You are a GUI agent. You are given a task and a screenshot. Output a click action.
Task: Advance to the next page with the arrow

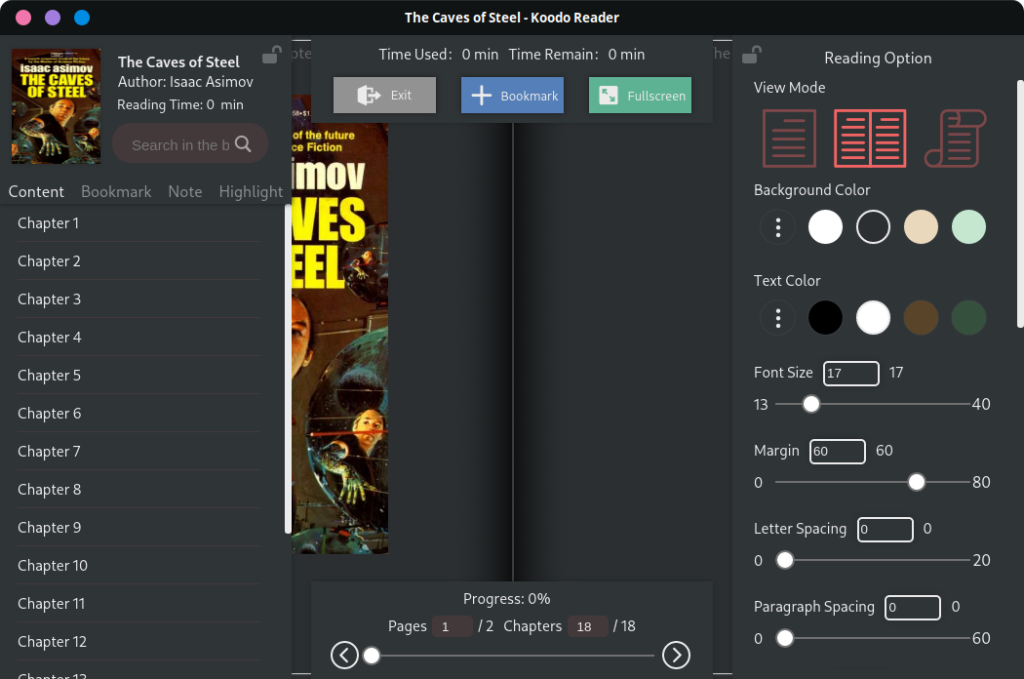(676, 655)
